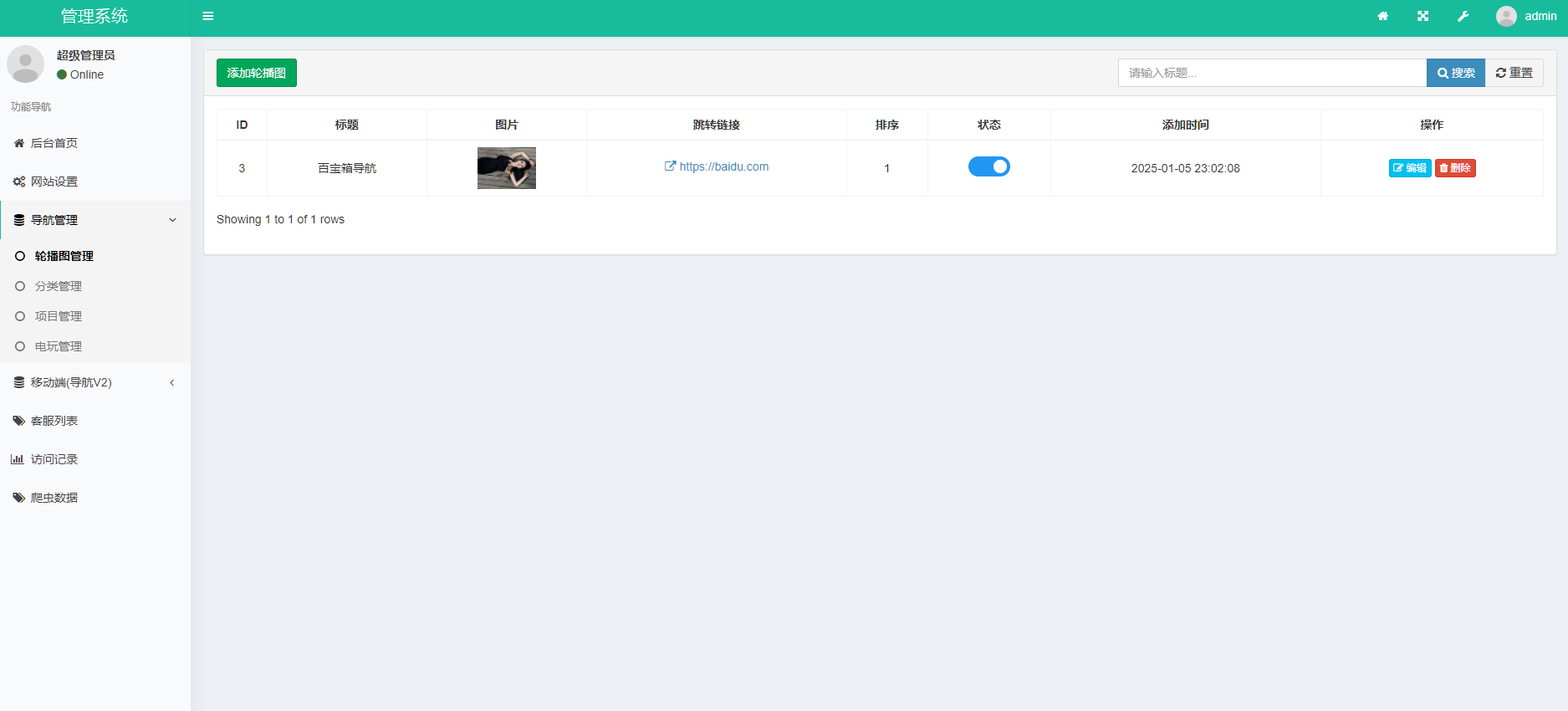The width and height of the screenshot is (1568, 711).
Task: Click the external link icon beside baidu URL
Action: (670, 166)
